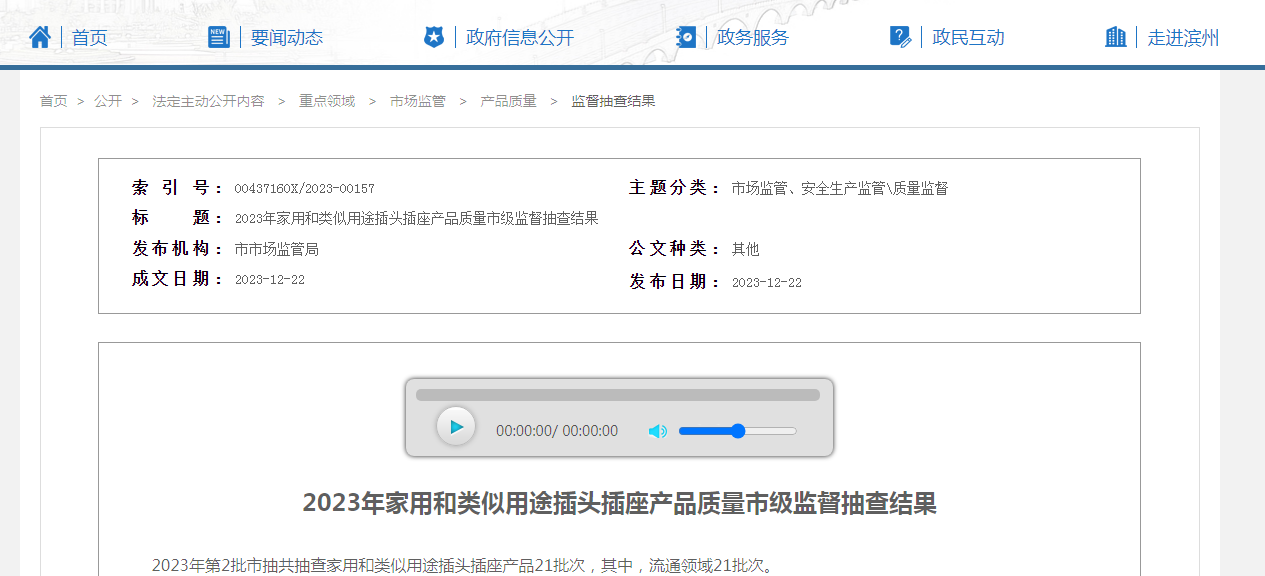Click the building icon beside 走进滨州
Image resolution: width=1265 pixels, height=576 pixels.
[1115, 37]
